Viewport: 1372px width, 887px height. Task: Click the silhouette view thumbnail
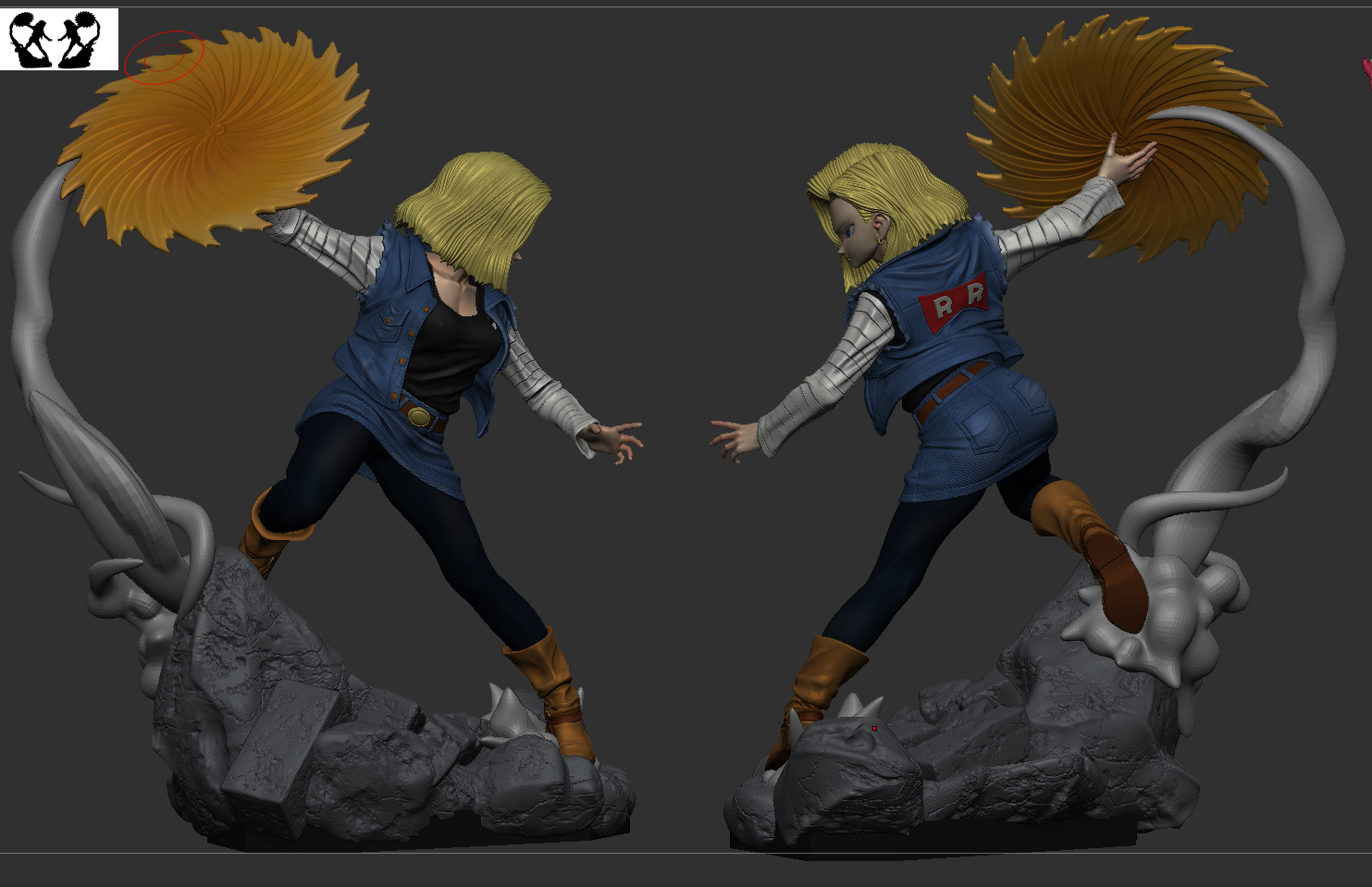(x=59, y=39)
